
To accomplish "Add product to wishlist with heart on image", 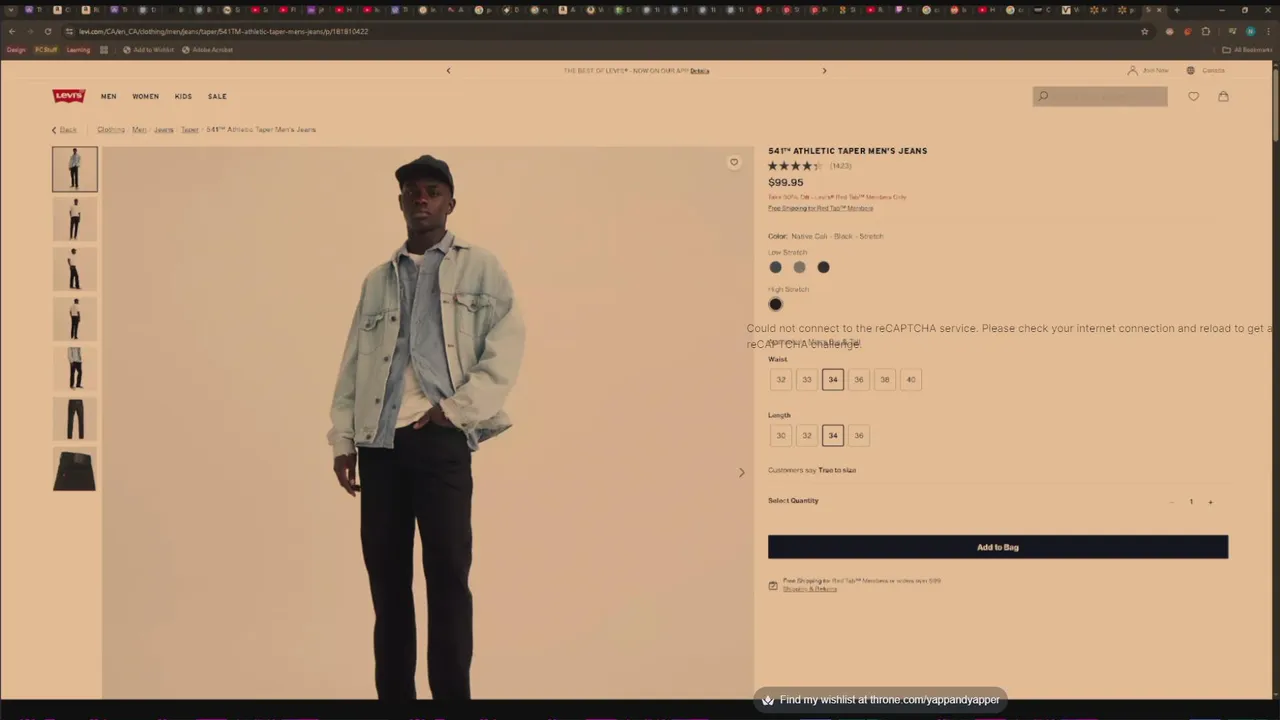I will (x=734, y=162).
